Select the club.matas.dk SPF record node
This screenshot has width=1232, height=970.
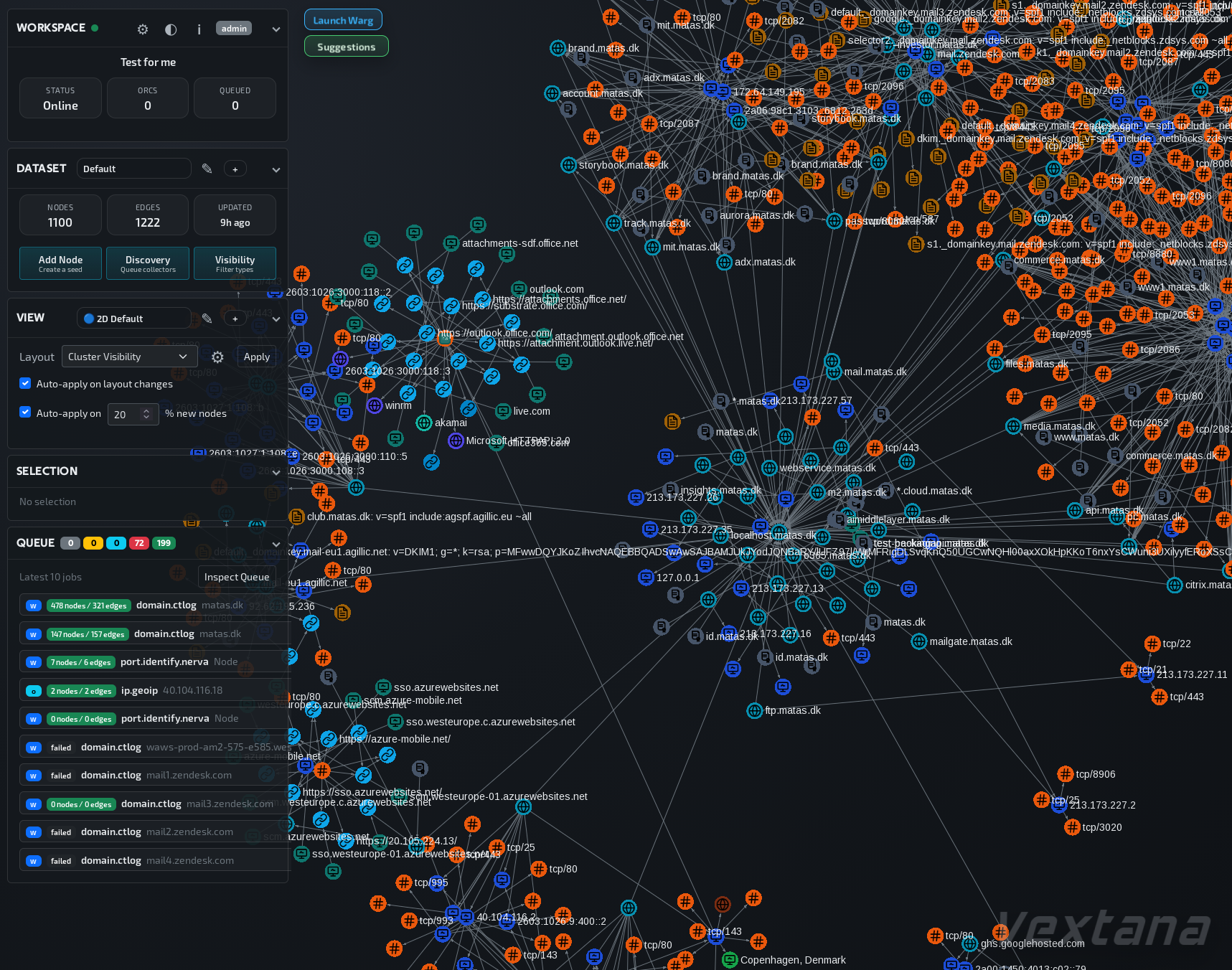(x=296, y=517)
